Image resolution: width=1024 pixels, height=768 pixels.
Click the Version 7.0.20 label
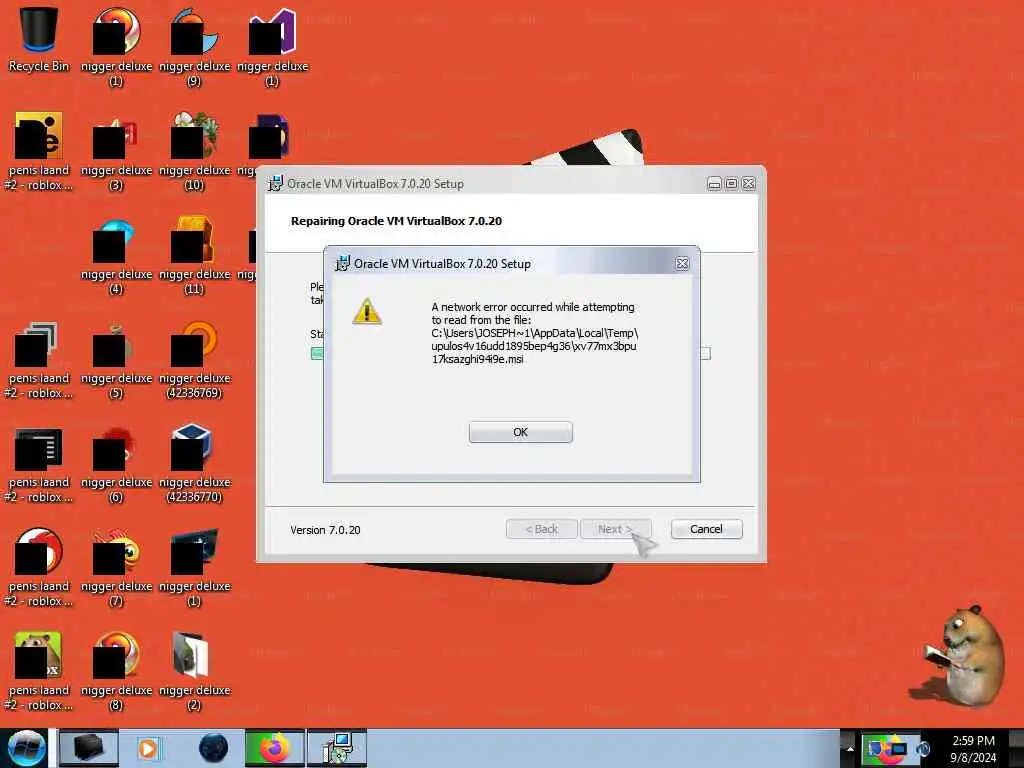point(325,530)
